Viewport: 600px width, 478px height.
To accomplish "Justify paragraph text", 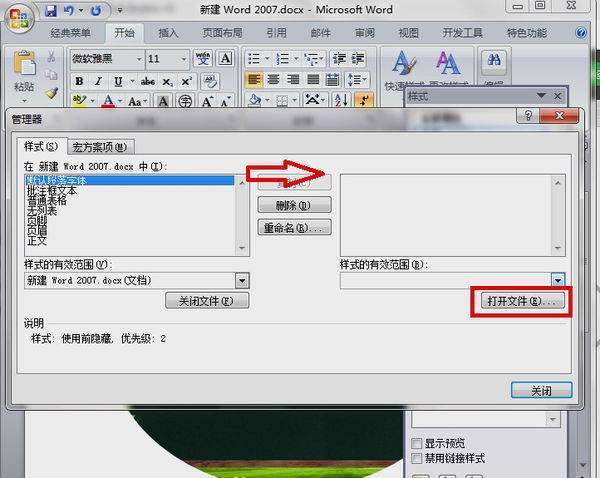I will pyautogui.click(x=313, y=80).
